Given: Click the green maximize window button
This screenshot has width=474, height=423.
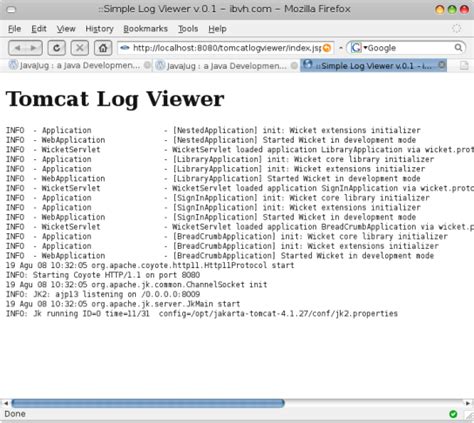Looking at the screenshot, I should (x=452, y=10).
